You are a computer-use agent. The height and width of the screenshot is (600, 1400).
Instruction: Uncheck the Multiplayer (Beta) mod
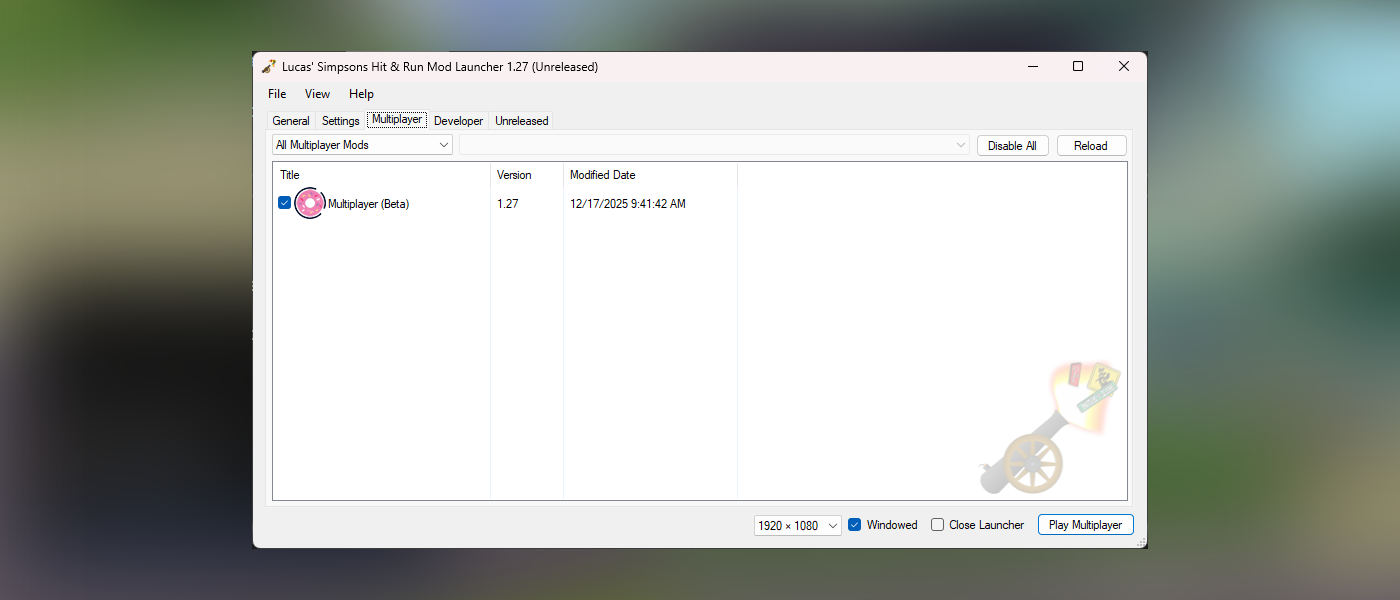click(x=284, y=202)
